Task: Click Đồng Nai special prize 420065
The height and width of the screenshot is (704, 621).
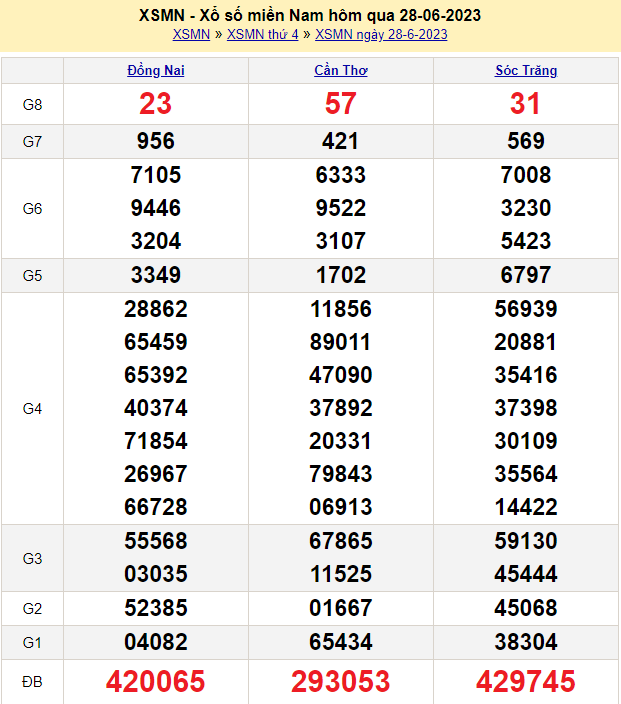Action: 156,682
